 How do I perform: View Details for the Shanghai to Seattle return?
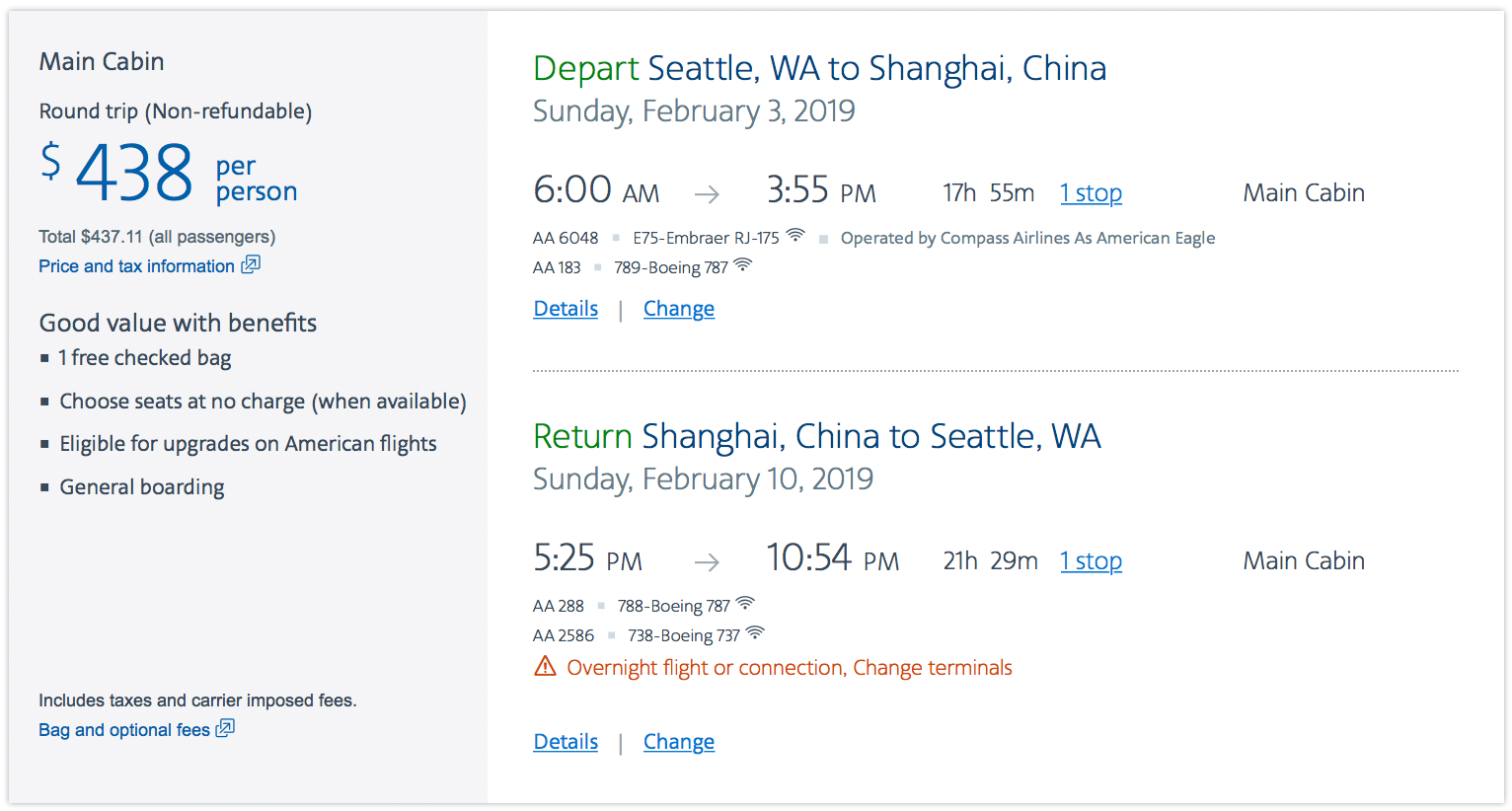(566, 742)
